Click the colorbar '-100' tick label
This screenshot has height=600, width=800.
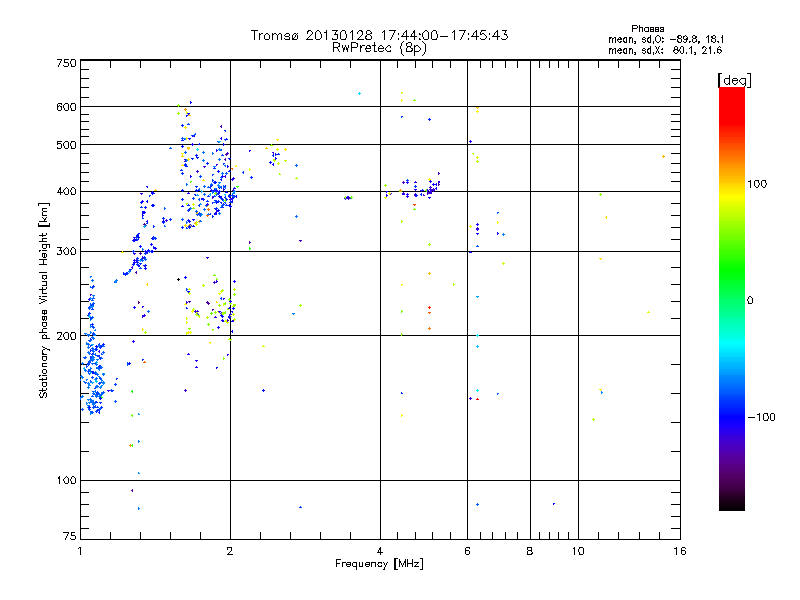761,417
